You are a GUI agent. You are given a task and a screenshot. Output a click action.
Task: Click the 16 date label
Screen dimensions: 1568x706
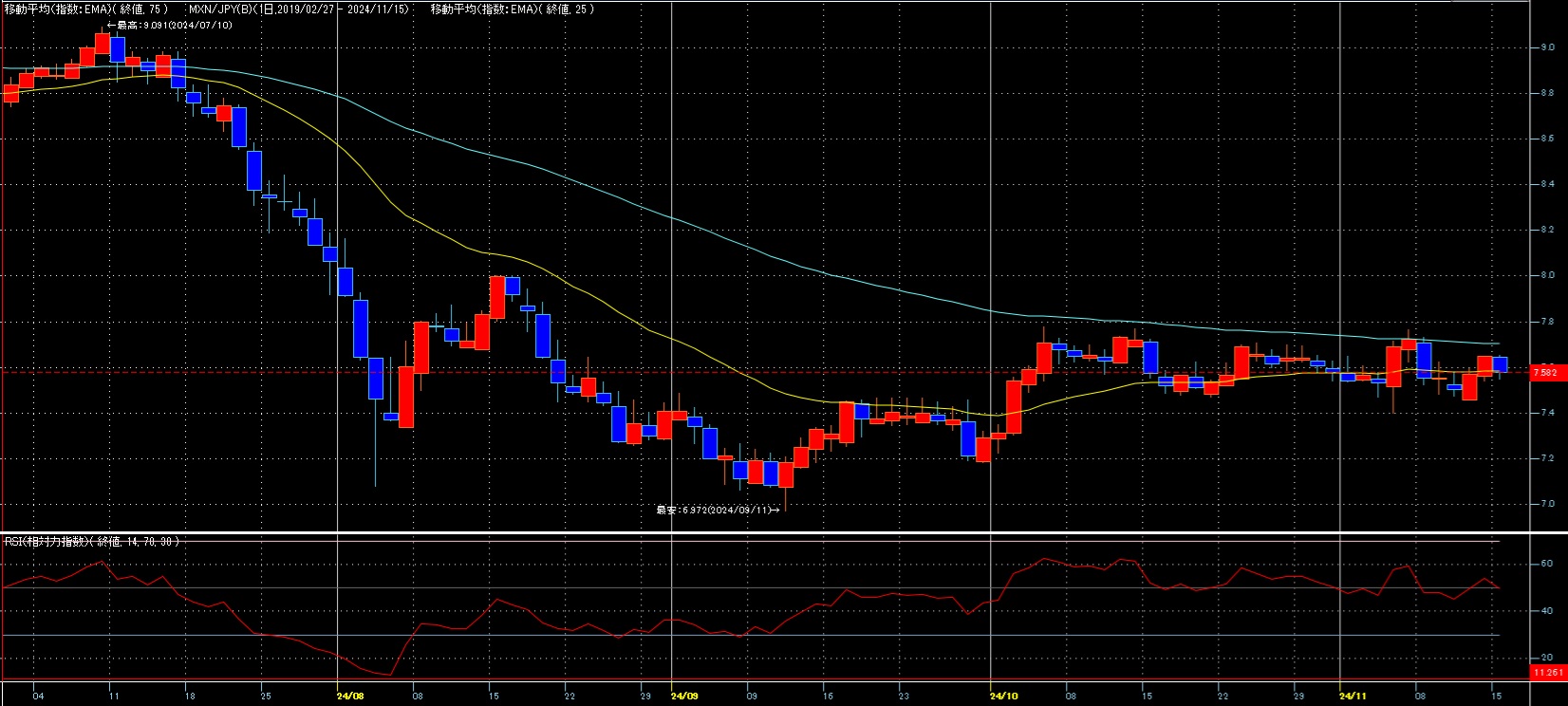pyautogui.click(x=828, y=696)
